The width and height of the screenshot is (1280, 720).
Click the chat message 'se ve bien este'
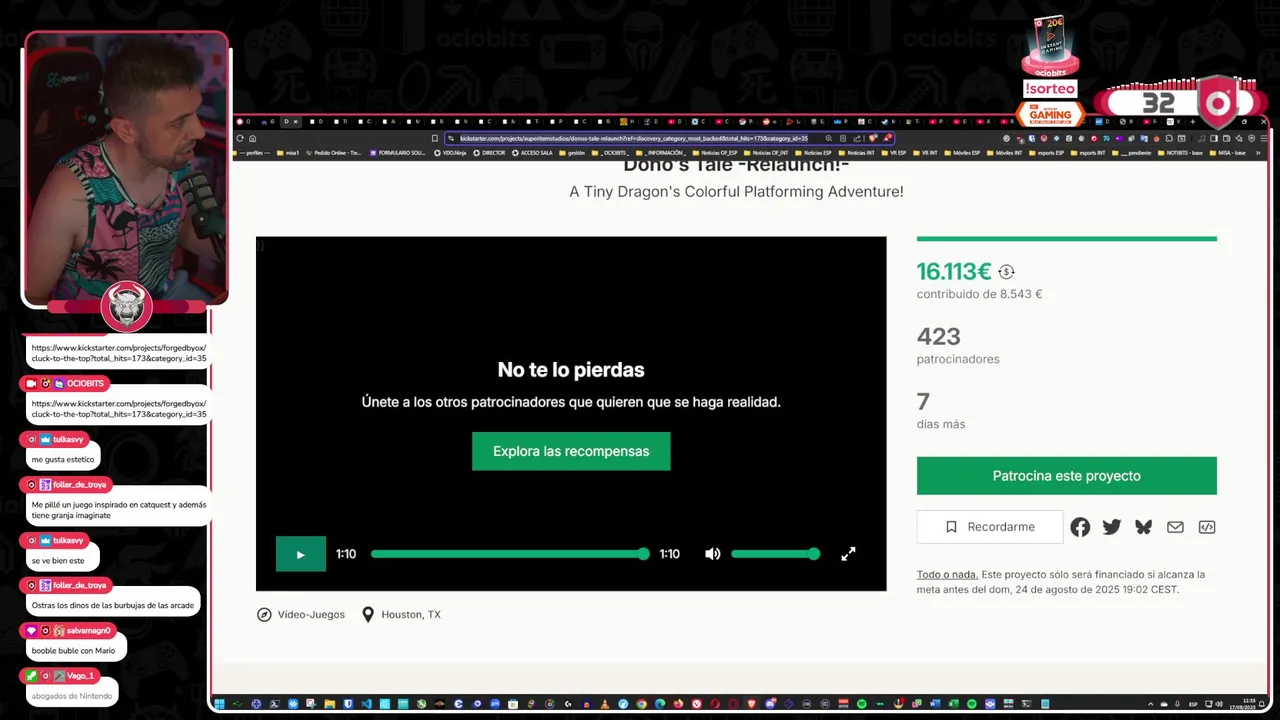coord(59,561)
